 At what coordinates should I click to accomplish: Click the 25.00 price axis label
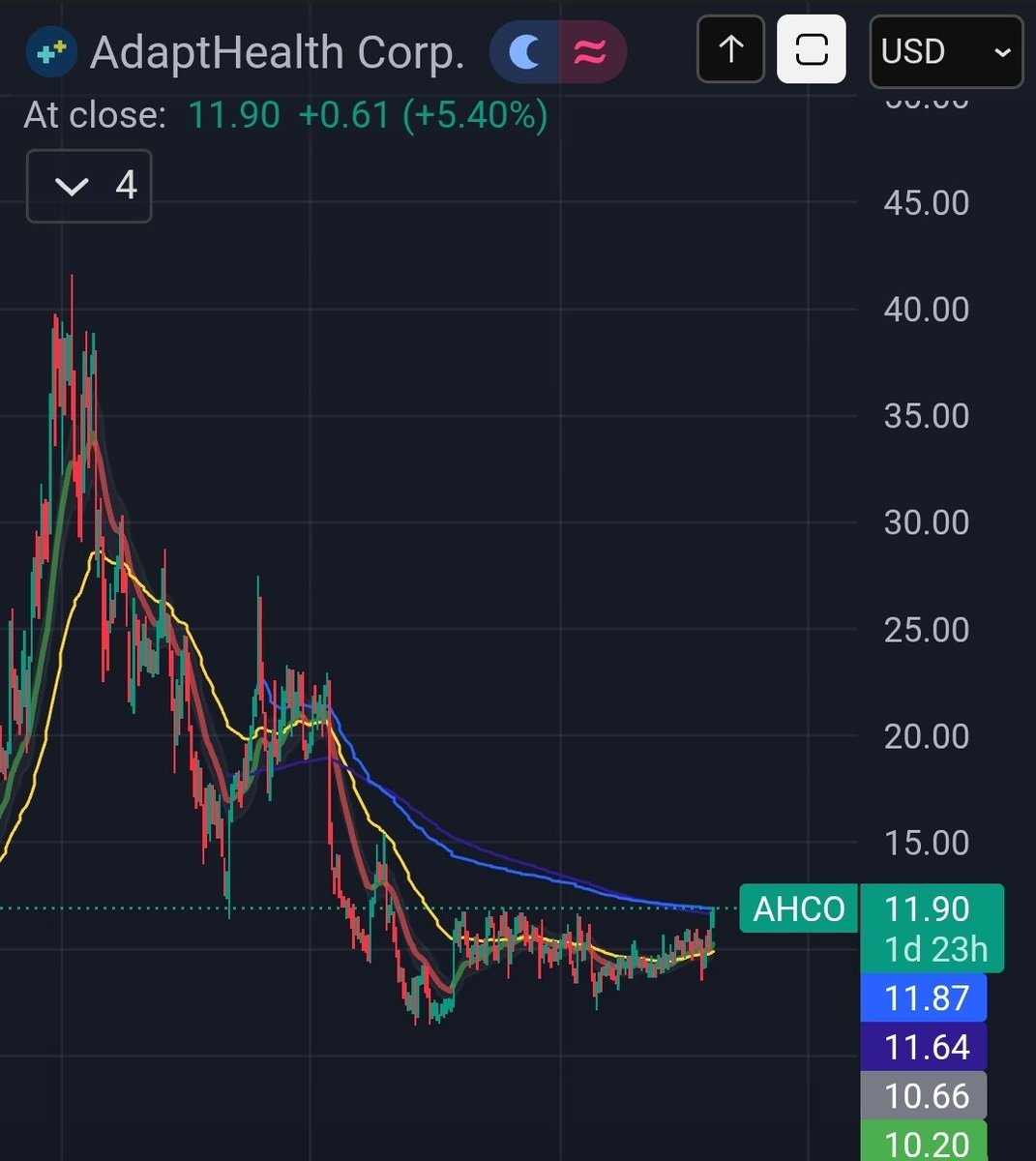point(926,630)
